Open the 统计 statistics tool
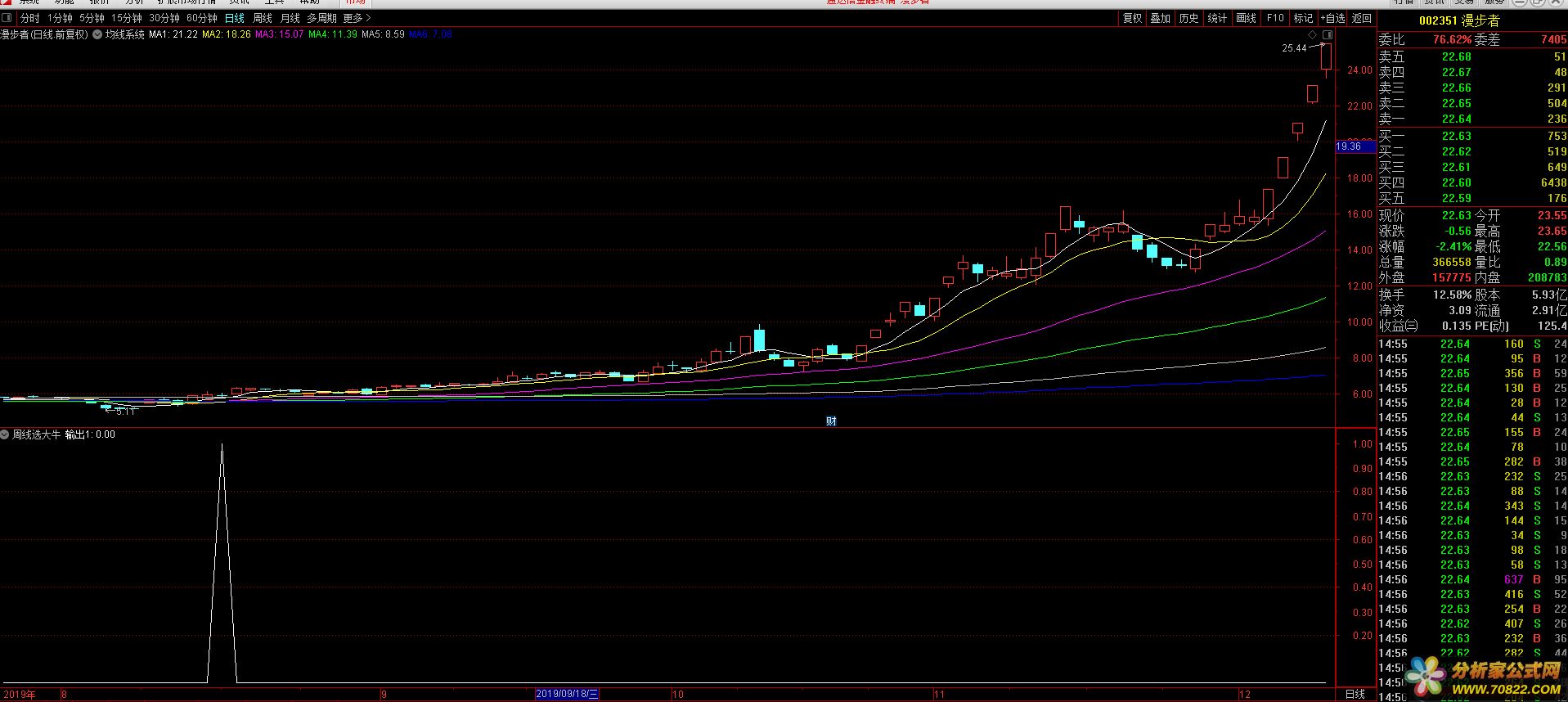The image size is (1568, 702). point(1217,18)
